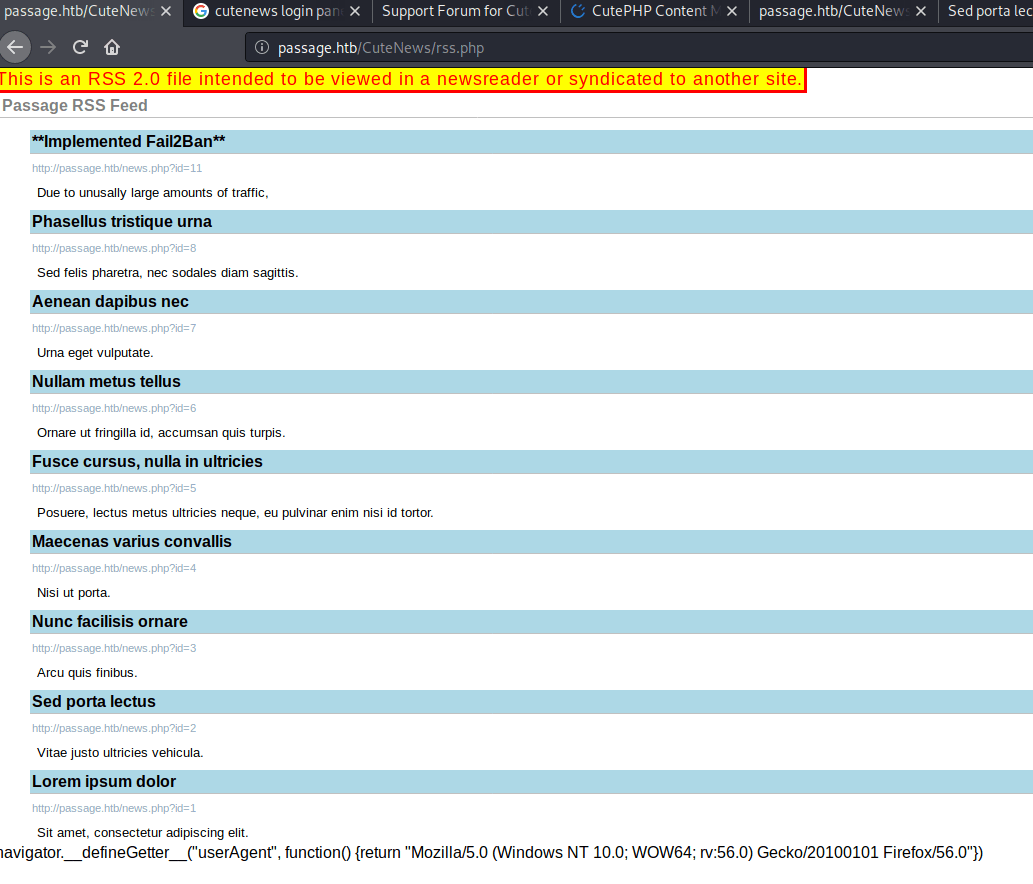The width and height of the screenshot is (1033, 884).
Task: Close the cutenews login panel tab
Action: click(354, 11)
